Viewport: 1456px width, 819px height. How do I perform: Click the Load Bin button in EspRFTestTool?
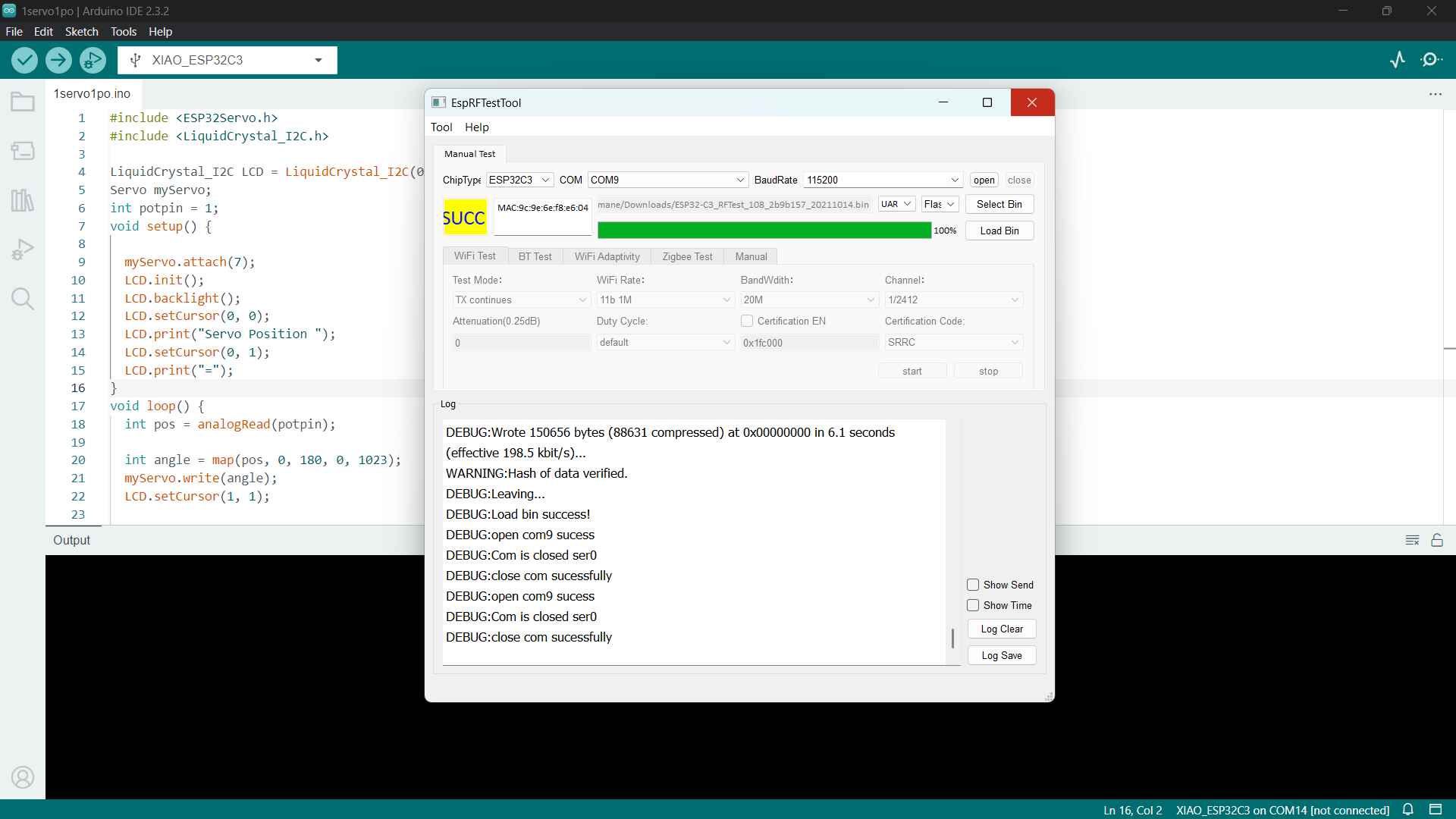(1000, 231)
